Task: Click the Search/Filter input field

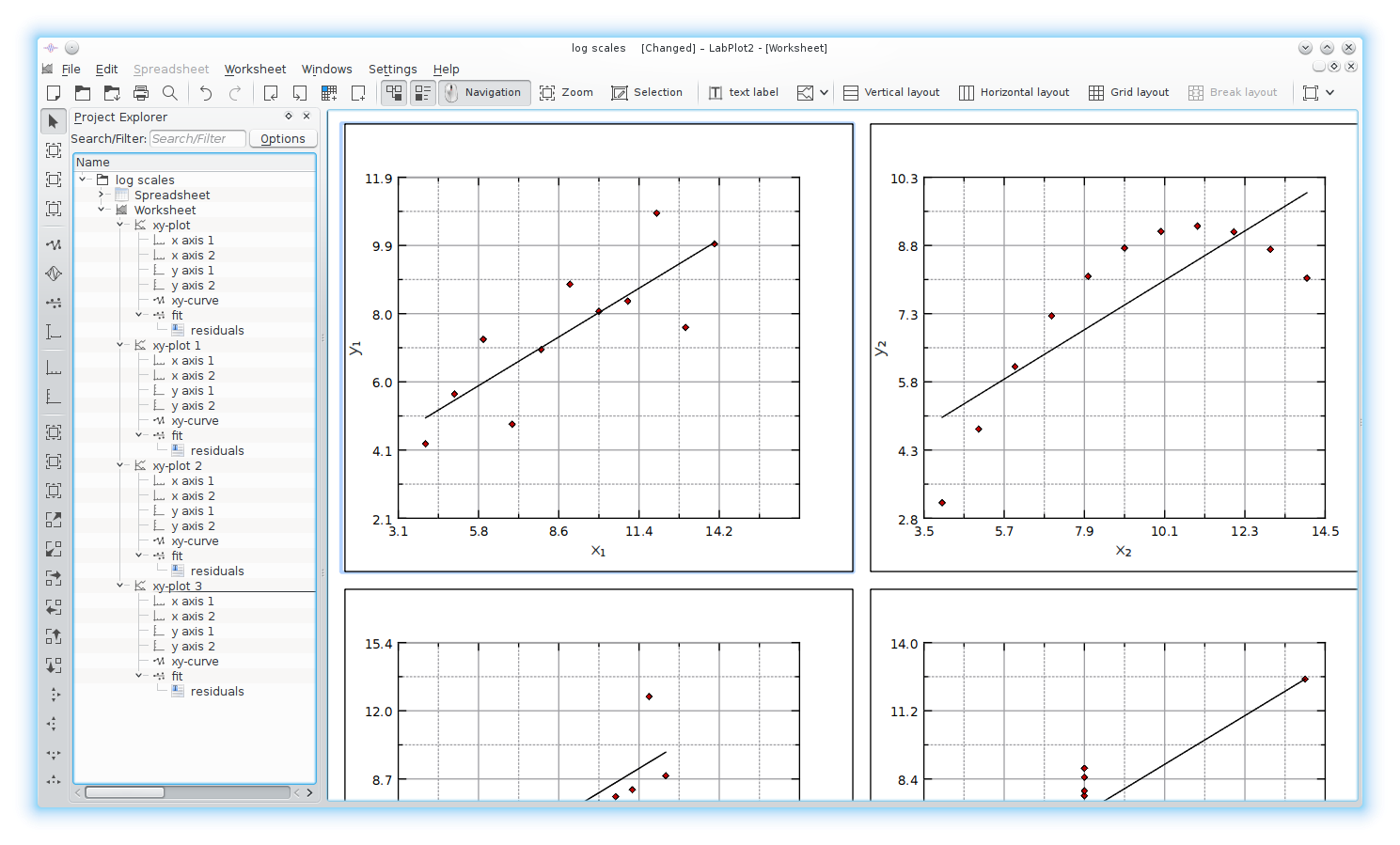Action: [197, 138]
